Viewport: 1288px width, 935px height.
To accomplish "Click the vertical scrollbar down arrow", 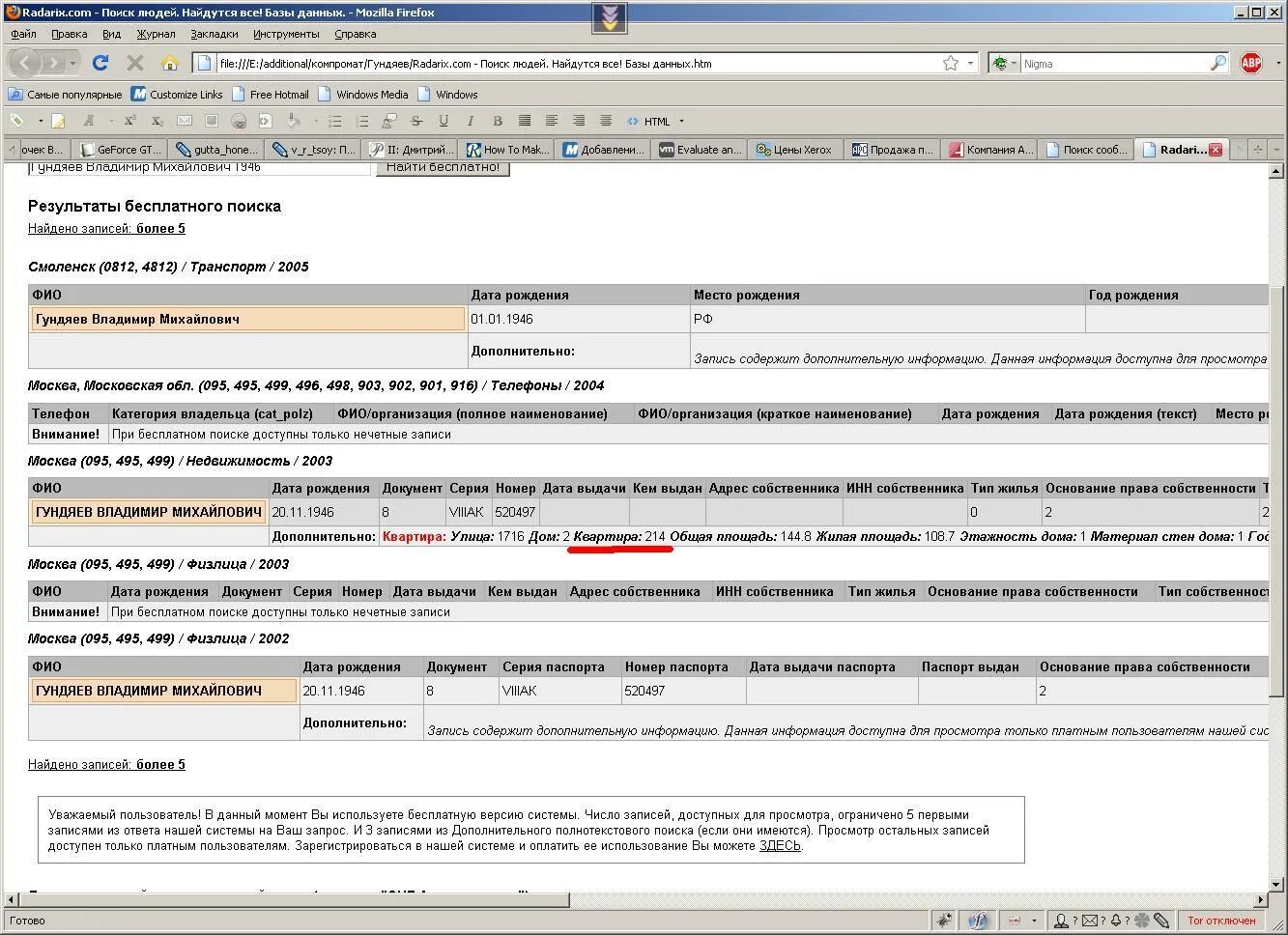I will pos(1278,884).
